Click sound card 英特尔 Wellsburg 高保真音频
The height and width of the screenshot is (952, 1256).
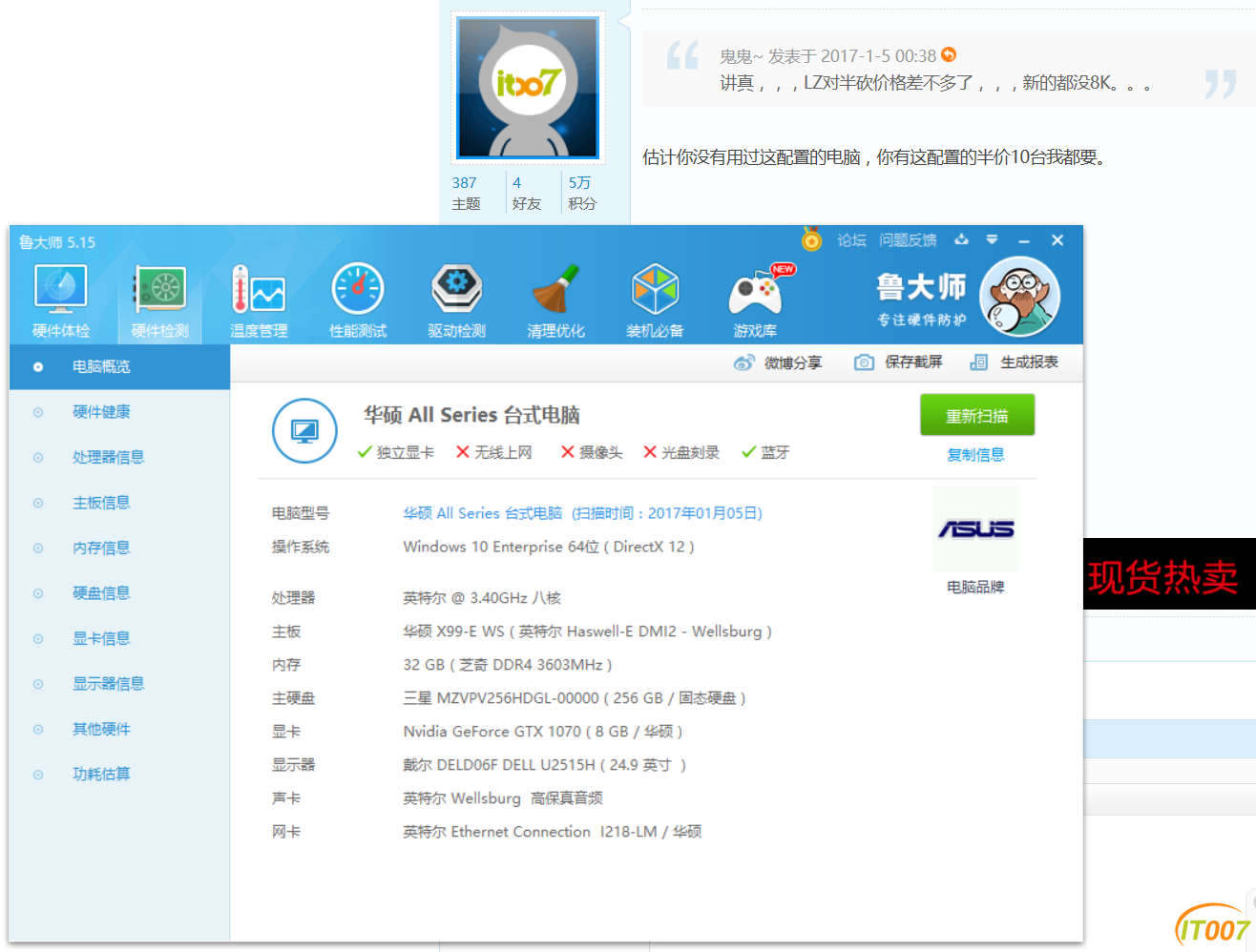[x=503, y=798]
